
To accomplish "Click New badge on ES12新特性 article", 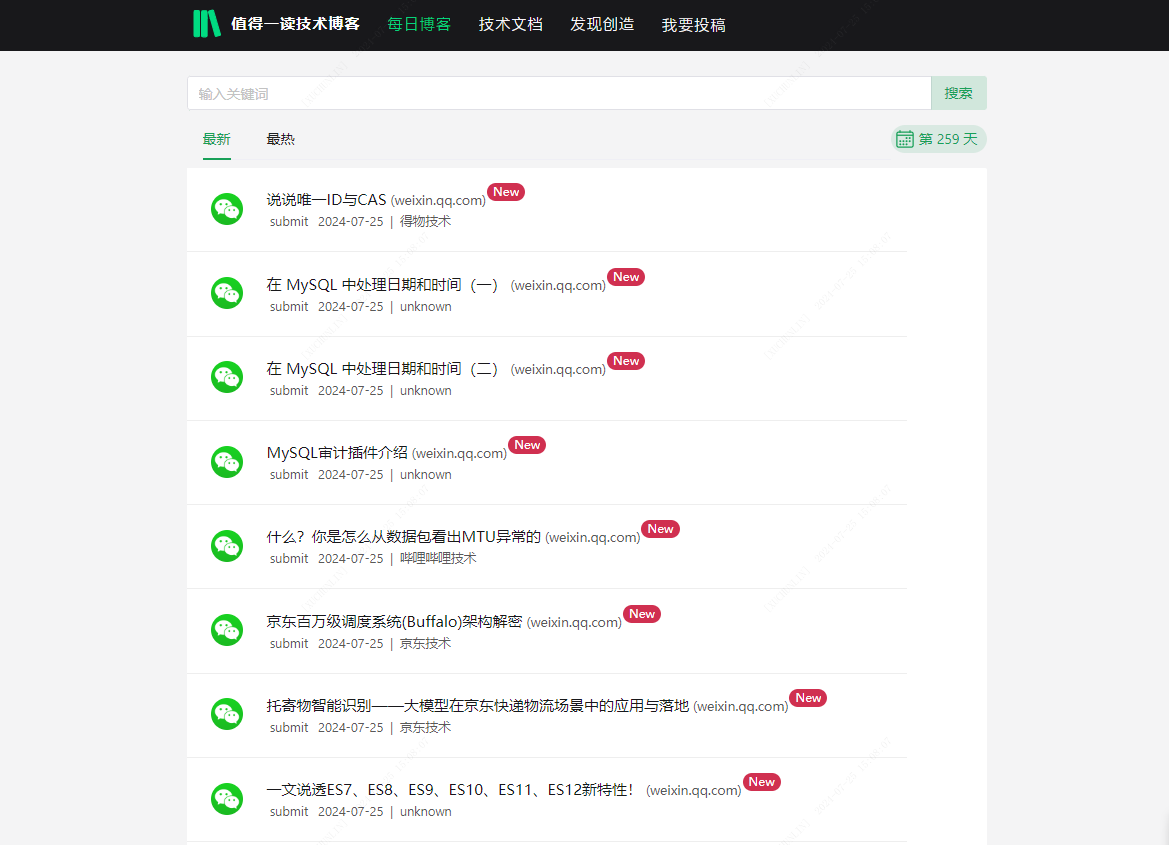I will pos(761,782).
